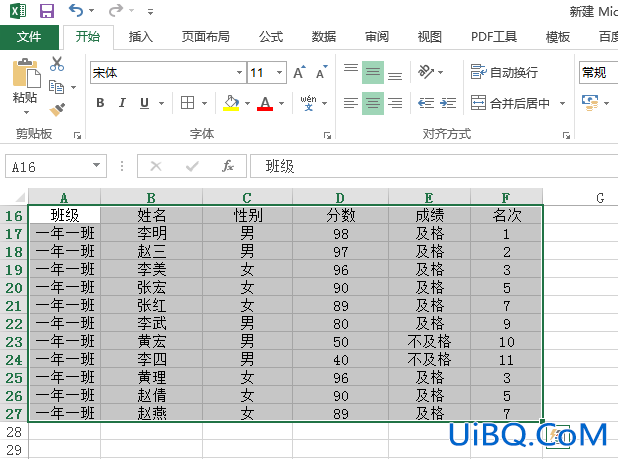The image size is (618, 459).
Task: Click the align text right icon
Action: (395, 103)
